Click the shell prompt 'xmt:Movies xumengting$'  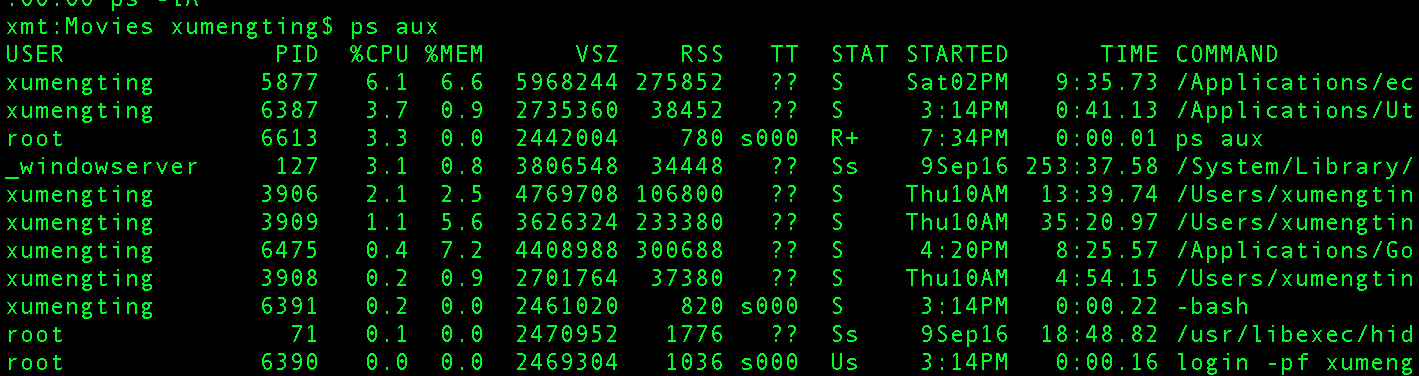(x=170, y=26)
